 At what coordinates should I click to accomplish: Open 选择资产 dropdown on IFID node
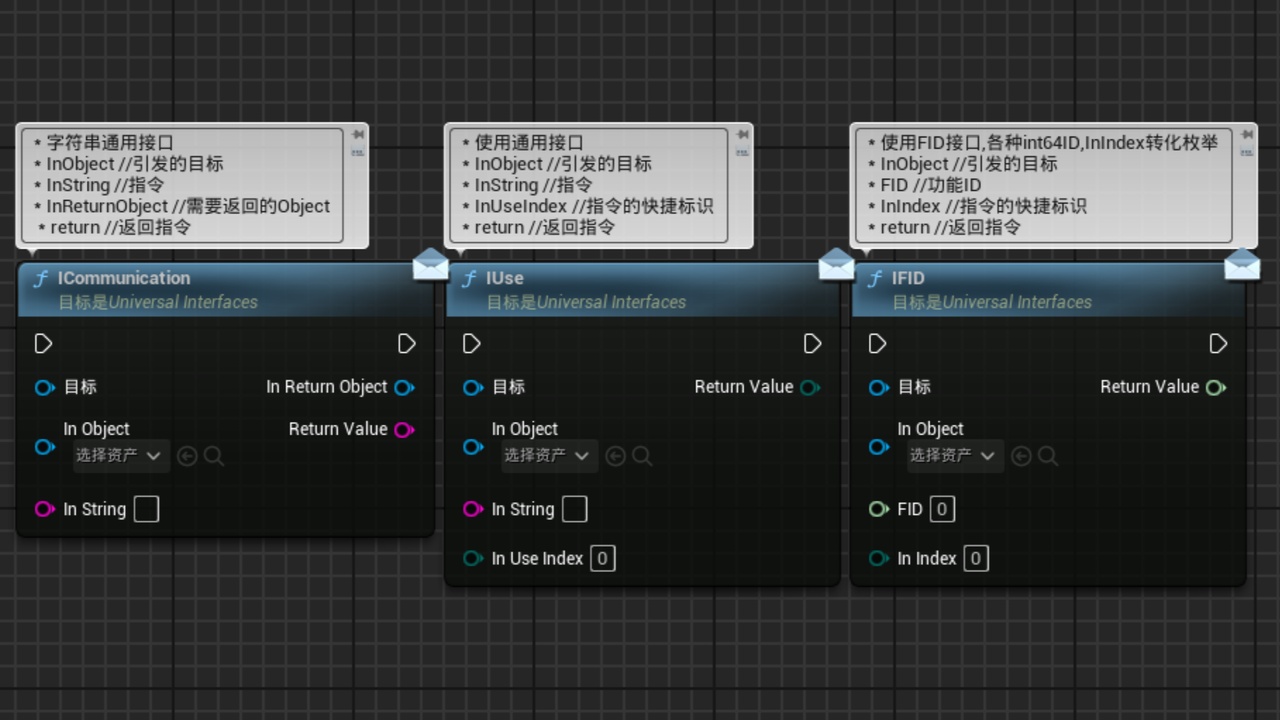[955, 456]
